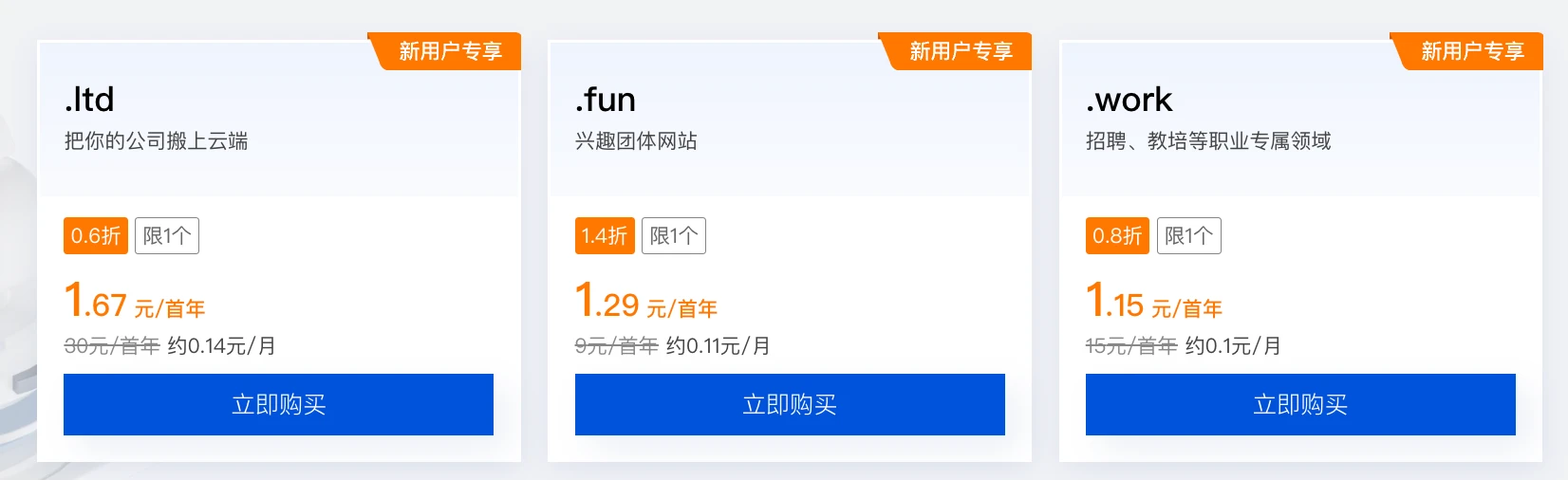Click 招聘、教培等职业专属领域 description text

(x=1208, y=141)
